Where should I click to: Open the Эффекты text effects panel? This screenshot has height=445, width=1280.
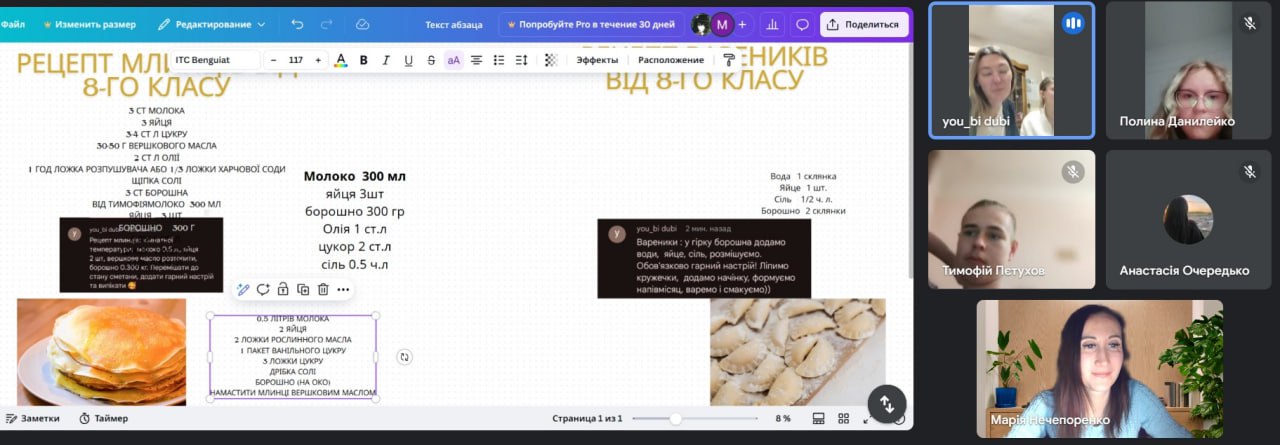click(x=597, y=60)
